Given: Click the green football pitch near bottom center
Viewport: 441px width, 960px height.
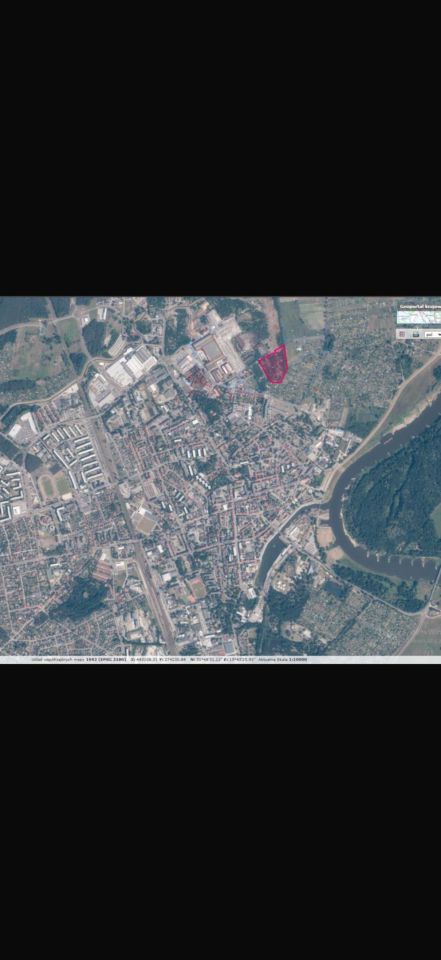Looking at the screenshot, I should click(x=197, y=590).
